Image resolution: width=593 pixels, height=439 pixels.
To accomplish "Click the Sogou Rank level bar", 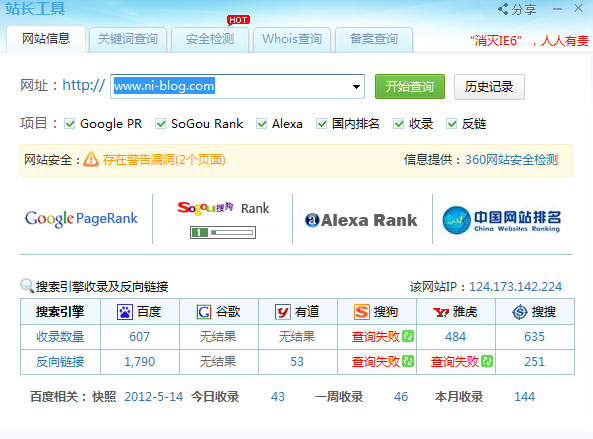I will (x=223, y=232).
